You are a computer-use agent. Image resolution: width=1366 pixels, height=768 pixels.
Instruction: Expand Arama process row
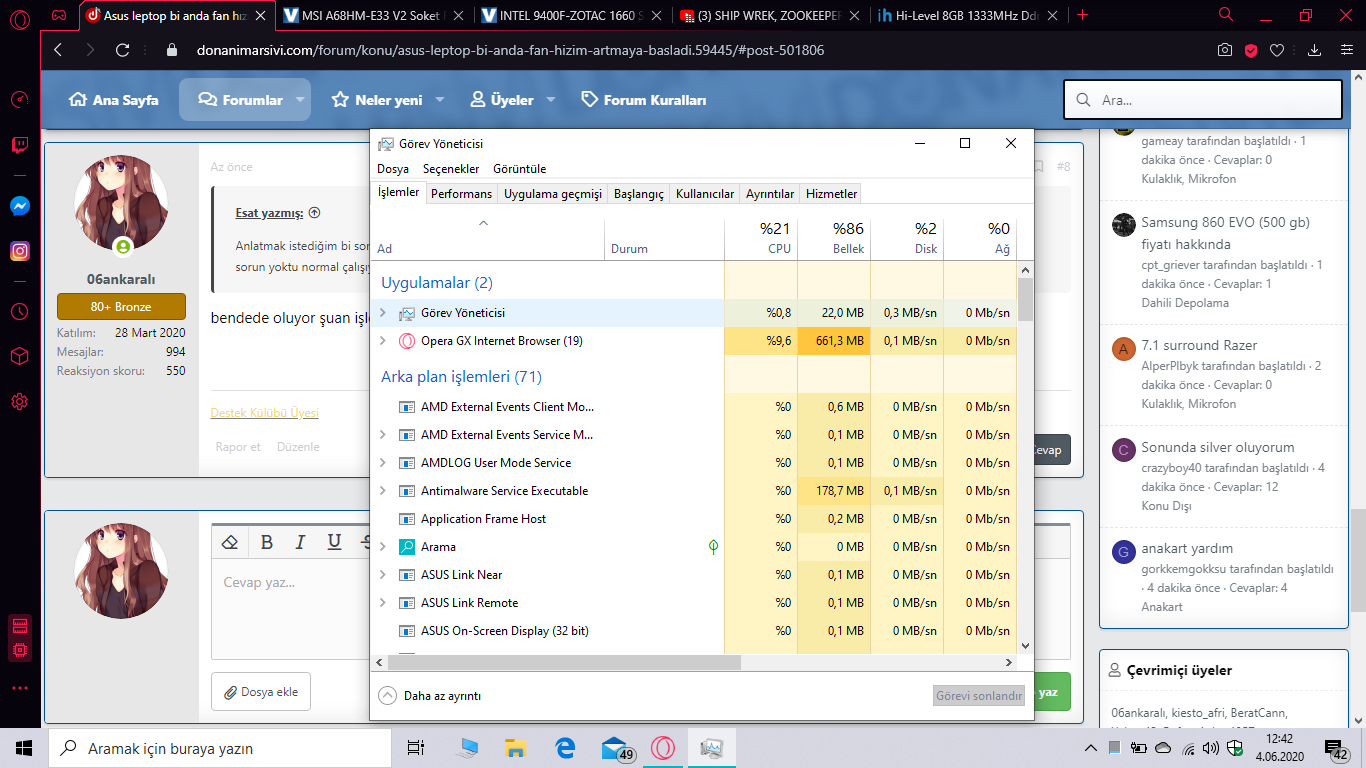pos(382,547)
